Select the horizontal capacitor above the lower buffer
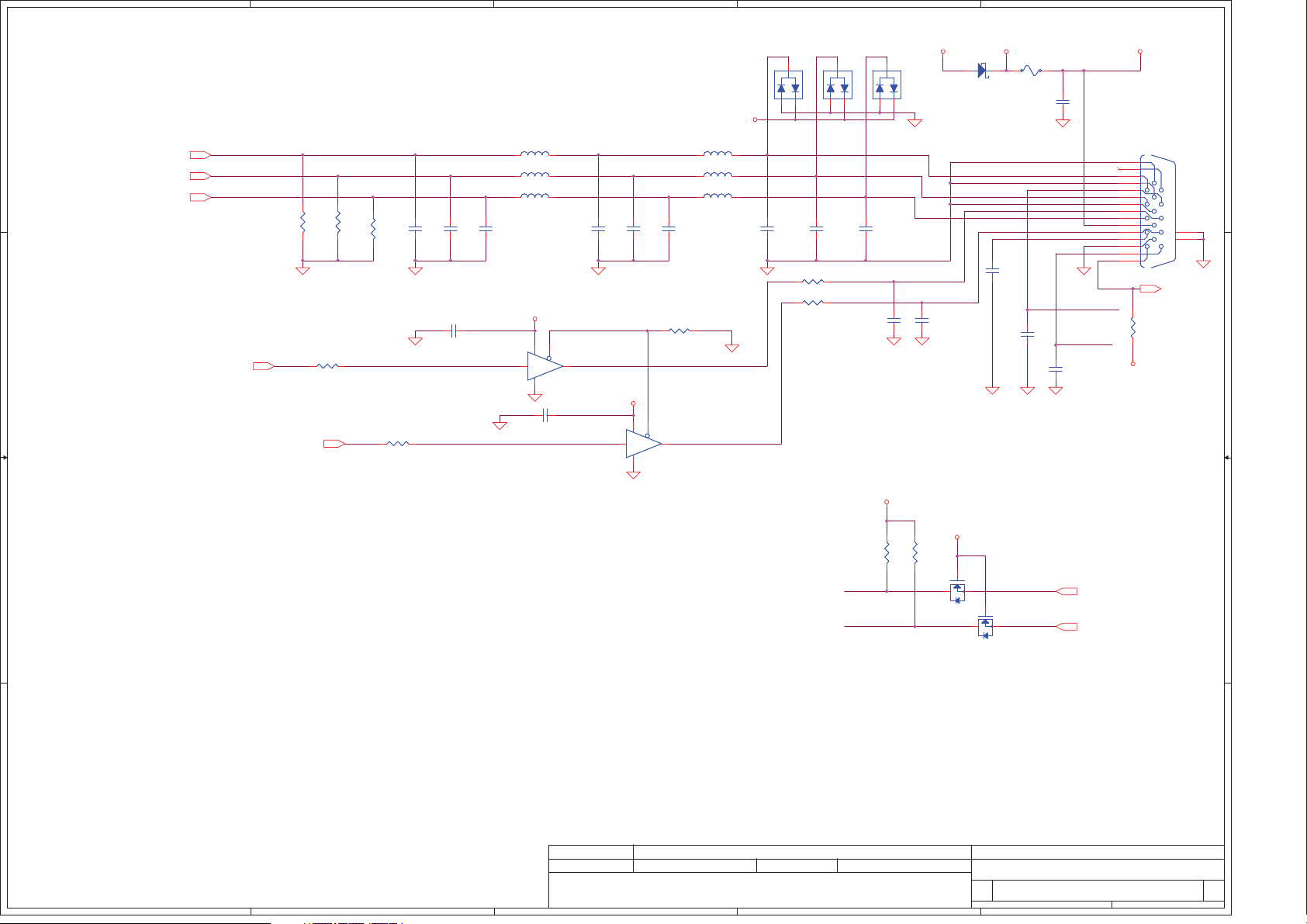This screenshot has height=924, width=1307. [x=545, y=415]
